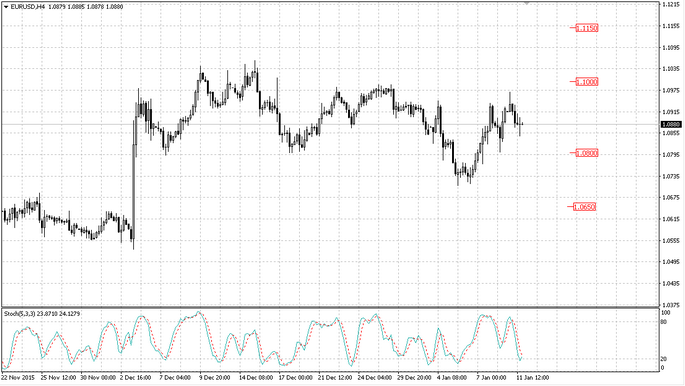Click the 25 Nov 12:00 date label
This screenshot has width=685, height=386.
pyautogui.click(x=58, y=377)
